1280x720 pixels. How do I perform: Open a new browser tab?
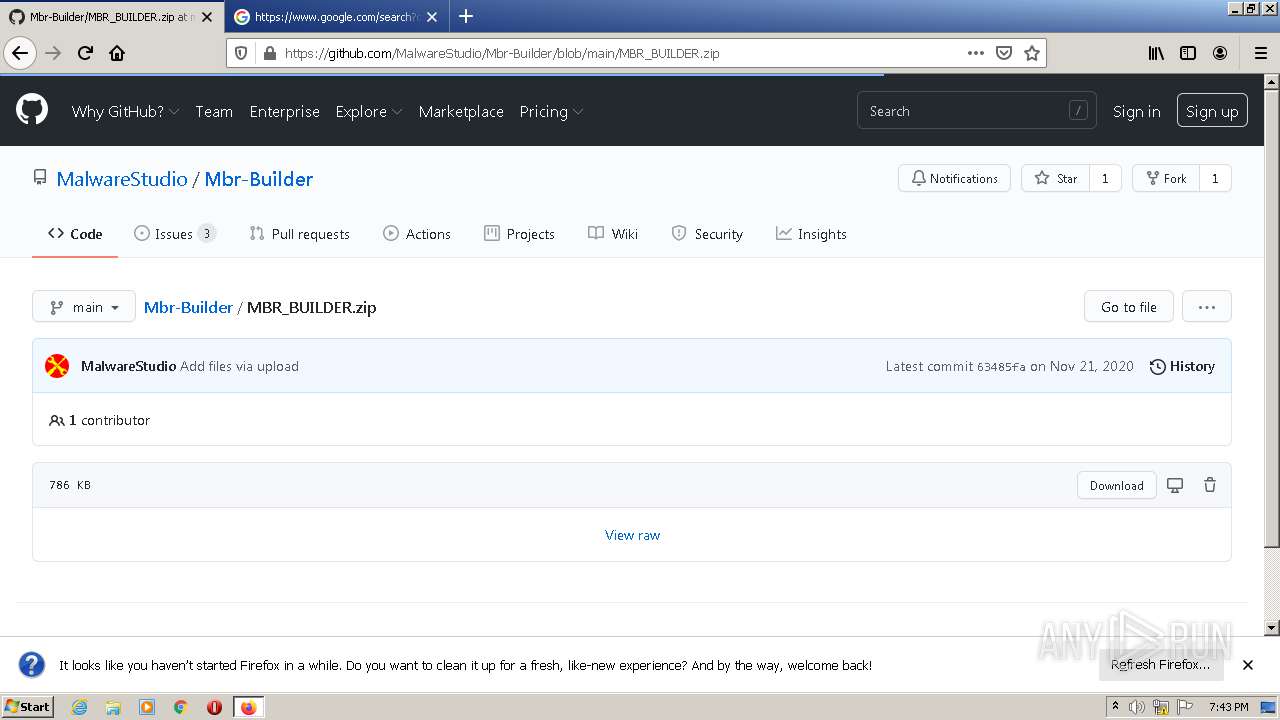466,16
